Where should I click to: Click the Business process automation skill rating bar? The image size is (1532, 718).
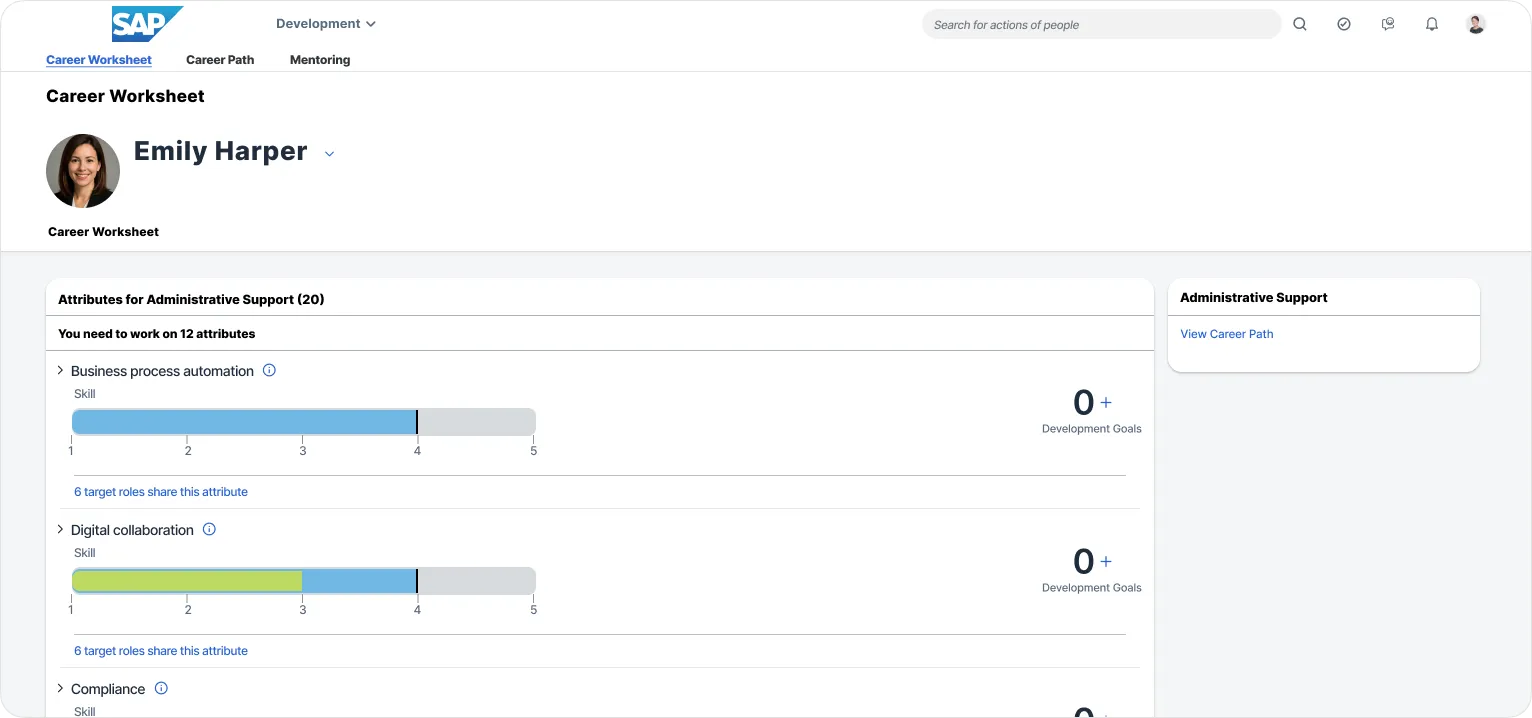pyautogui.click(x=303, y=421)
